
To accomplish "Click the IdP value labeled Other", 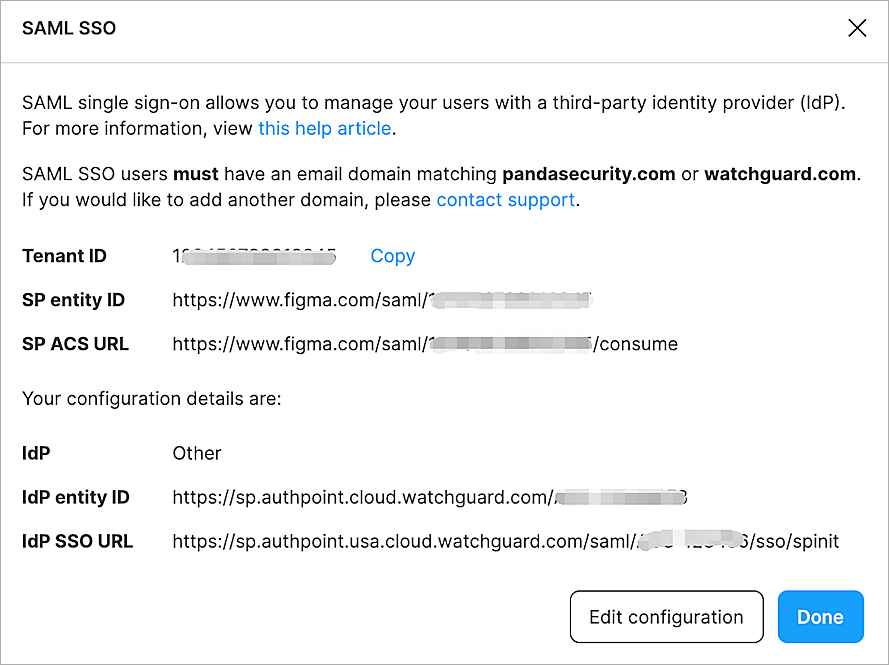I will pyautogui.click(x=196, y=453).
